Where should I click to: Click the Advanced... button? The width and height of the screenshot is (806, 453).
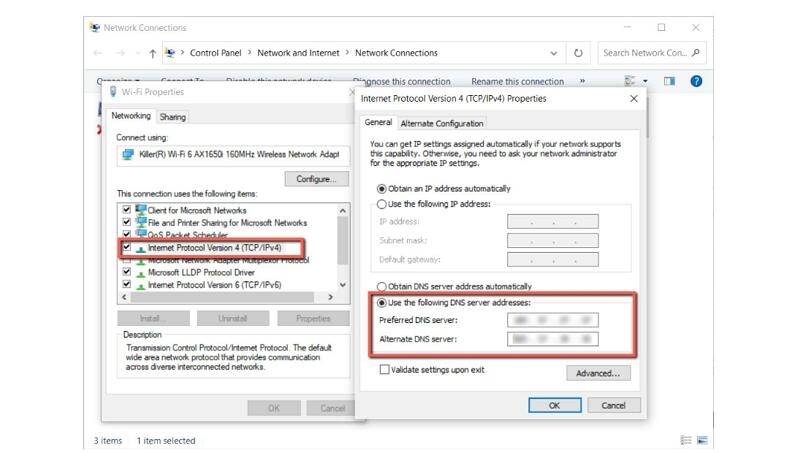coord(598,373)
